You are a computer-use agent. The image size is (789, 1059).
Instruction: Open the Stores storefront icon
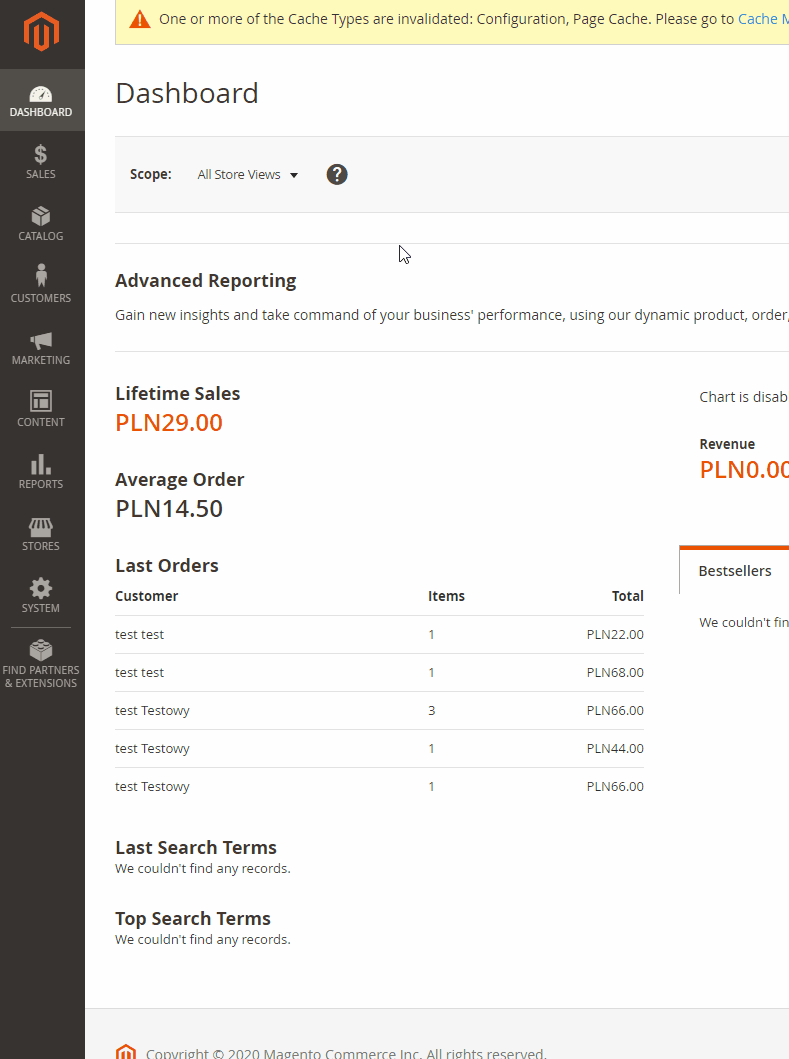[41, 527]
